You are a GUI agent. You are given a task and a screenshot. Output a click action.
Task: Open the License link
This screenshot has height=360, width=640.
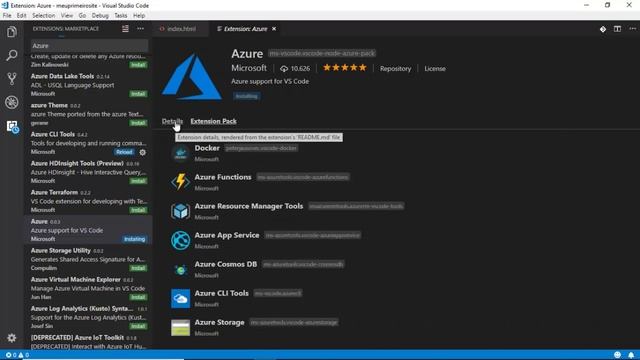coord(435,69)
